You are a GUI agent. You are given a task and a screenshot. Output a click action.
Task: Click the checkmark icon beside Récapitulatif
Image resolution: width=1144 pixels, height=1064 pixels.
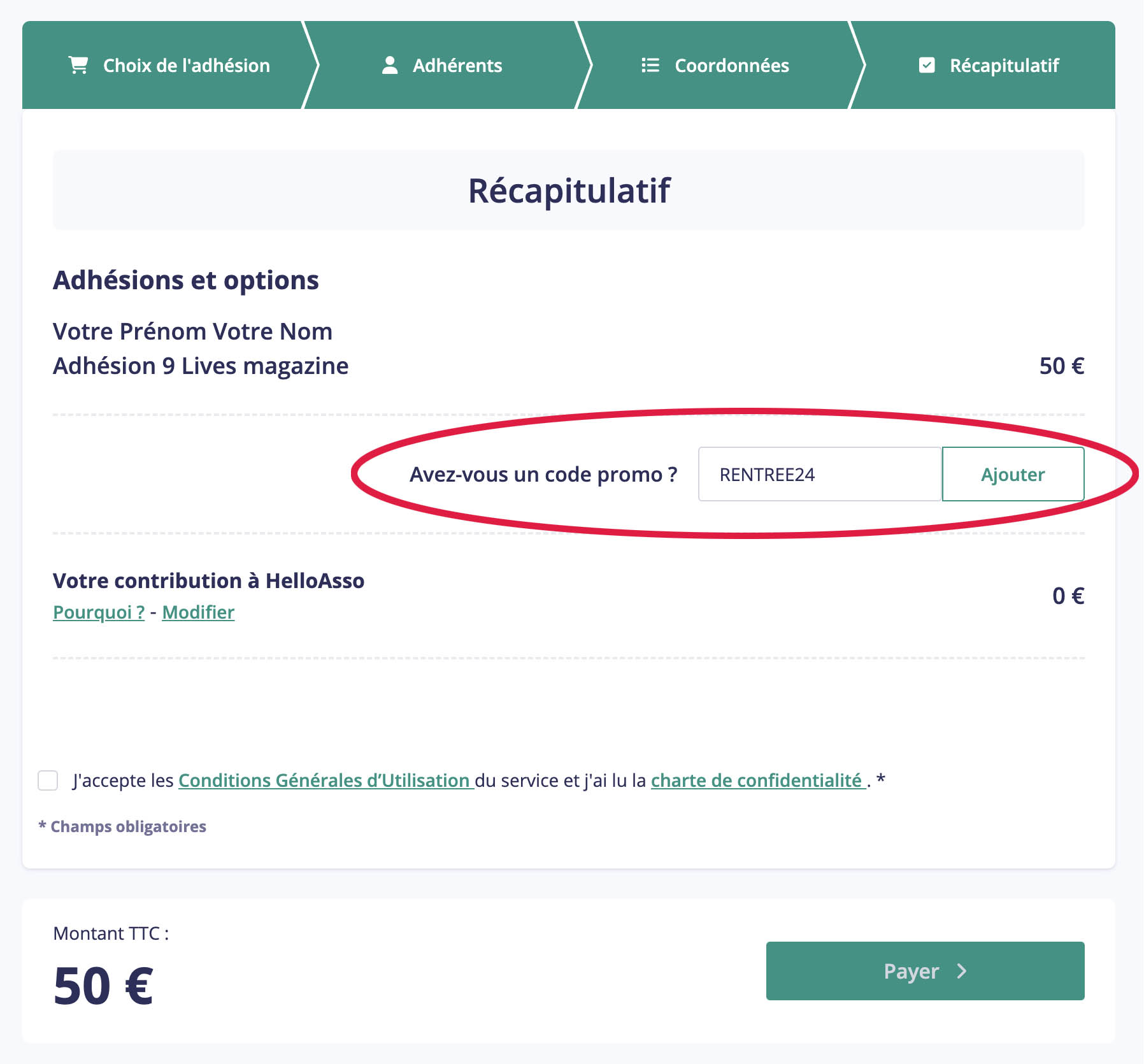click(x=927, y=65)
